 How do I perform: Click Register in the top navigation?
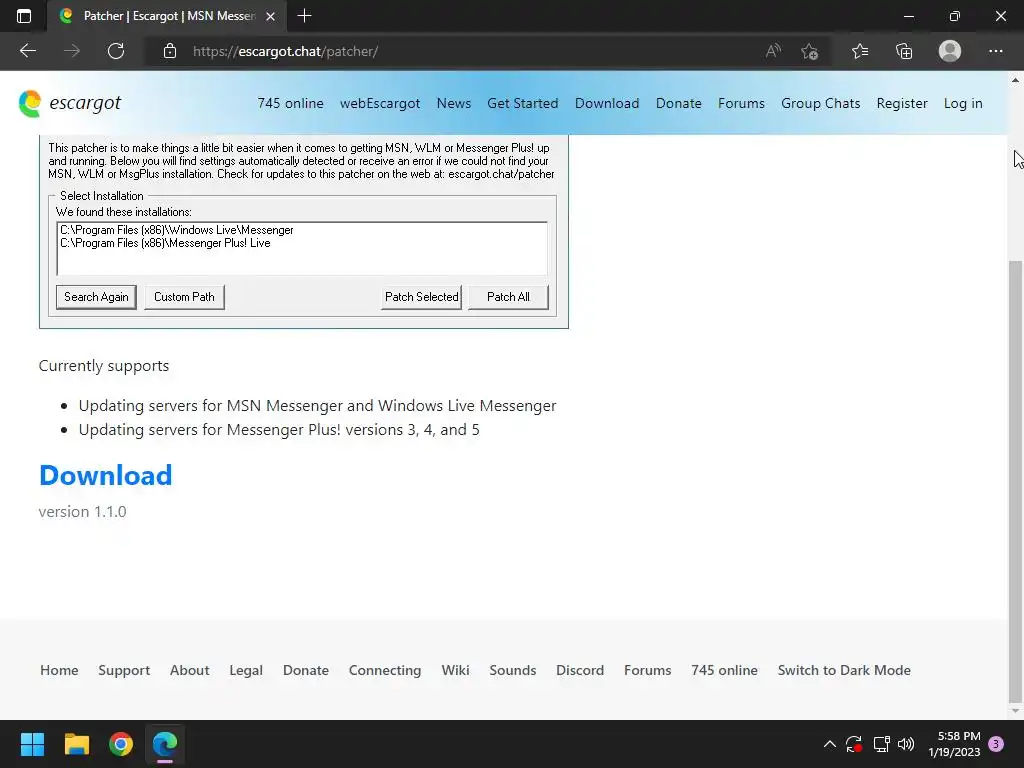(902, 103)
